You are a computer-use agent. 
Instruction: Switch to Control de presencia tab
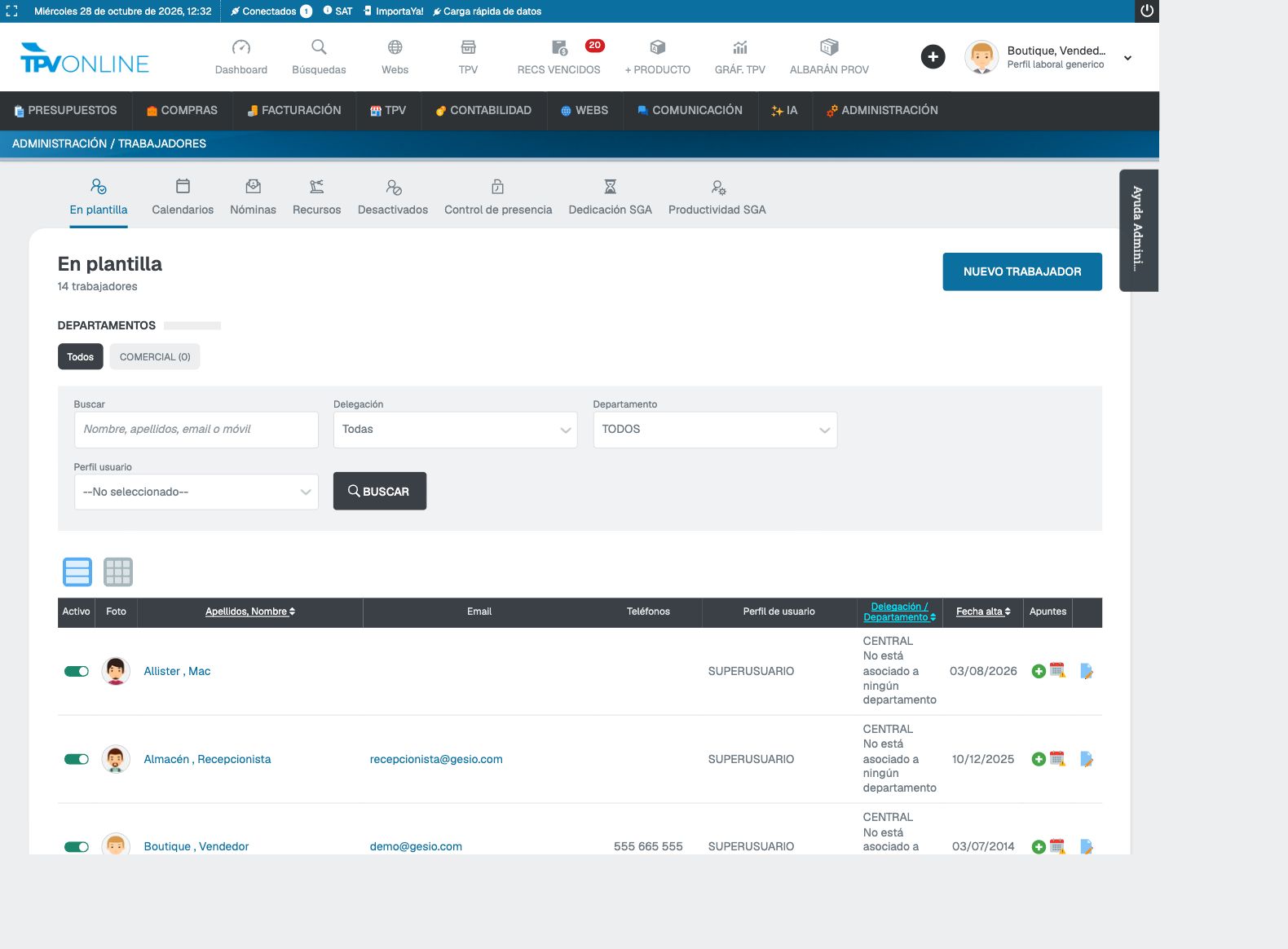click(x=498, y=197)
